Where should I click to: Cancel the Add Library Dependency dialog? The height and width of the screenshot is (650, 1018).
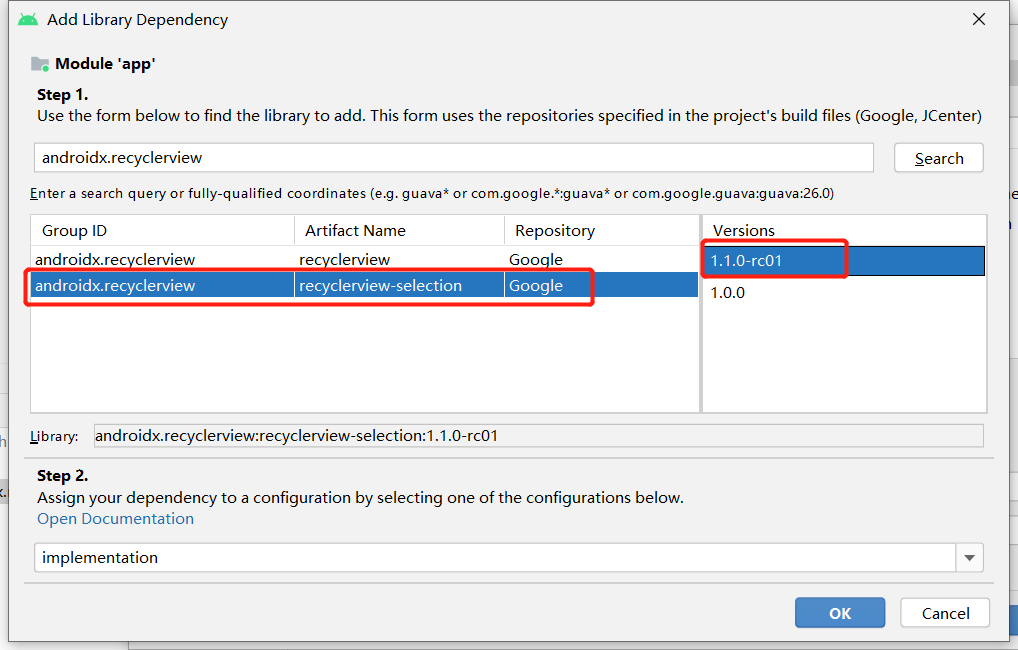943,612
